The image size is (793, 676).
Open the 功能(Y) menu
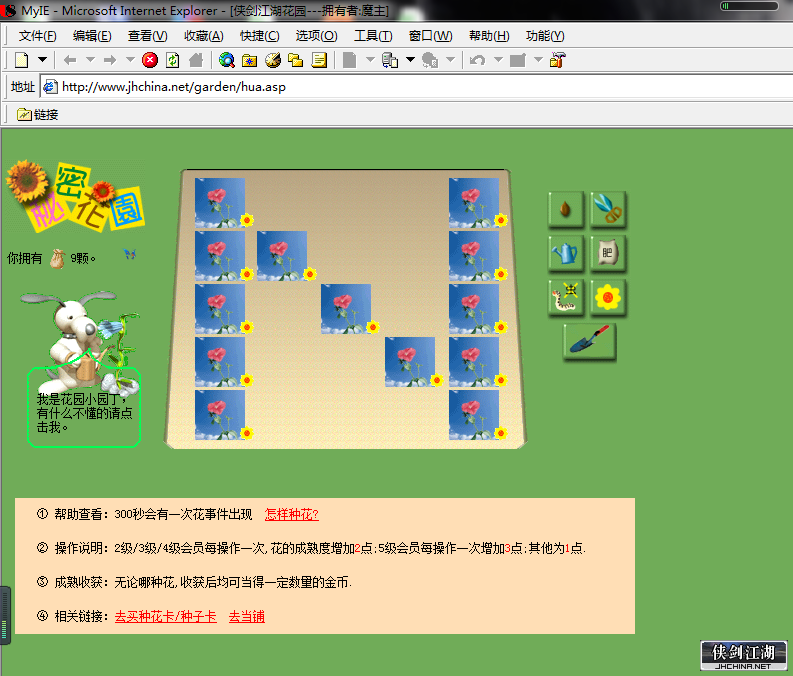(x=545, y=36)
